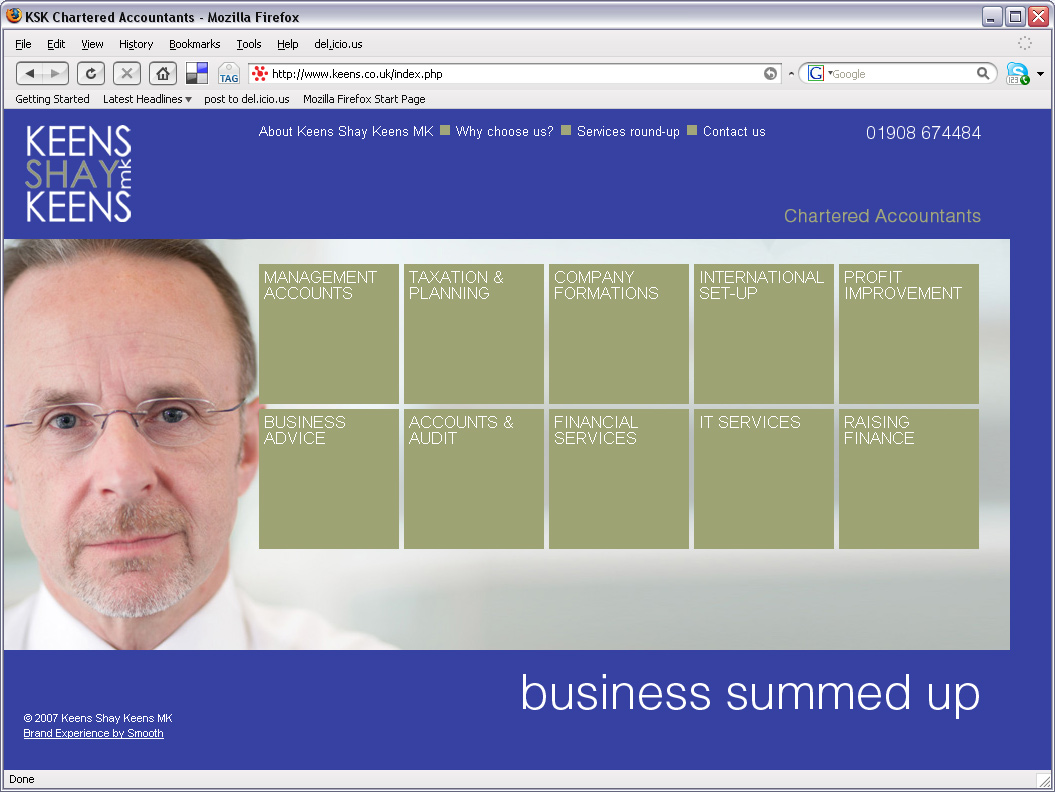Open the Services round-up link
This screenshot has width=1055, height=792.
point(628,131)
